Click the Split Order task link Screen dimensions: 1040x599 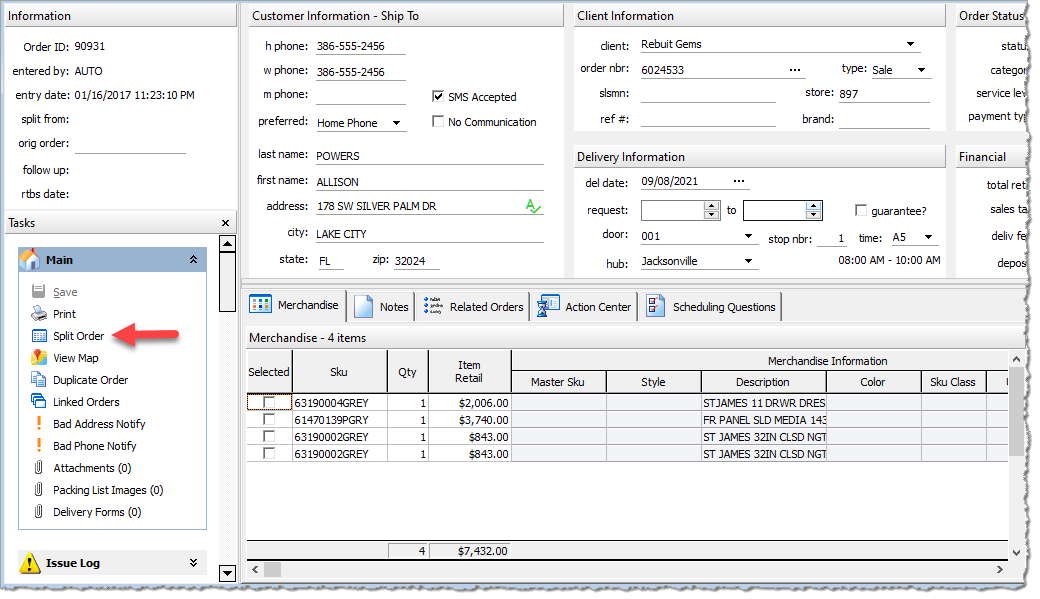[78, 336]
